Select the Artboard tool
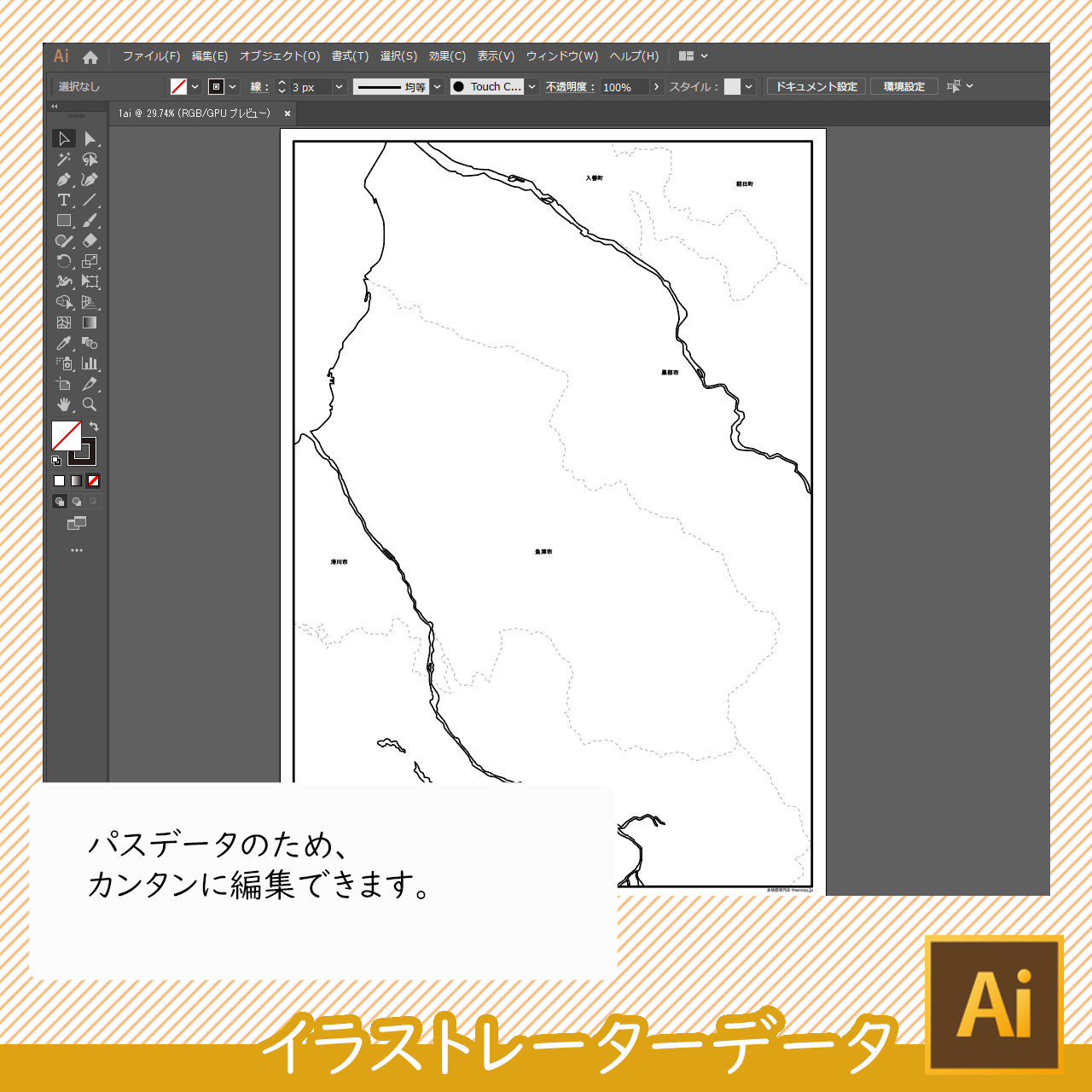This screenshot has width=1092, height=1092. pyautogui.click(x=64, y=384)
